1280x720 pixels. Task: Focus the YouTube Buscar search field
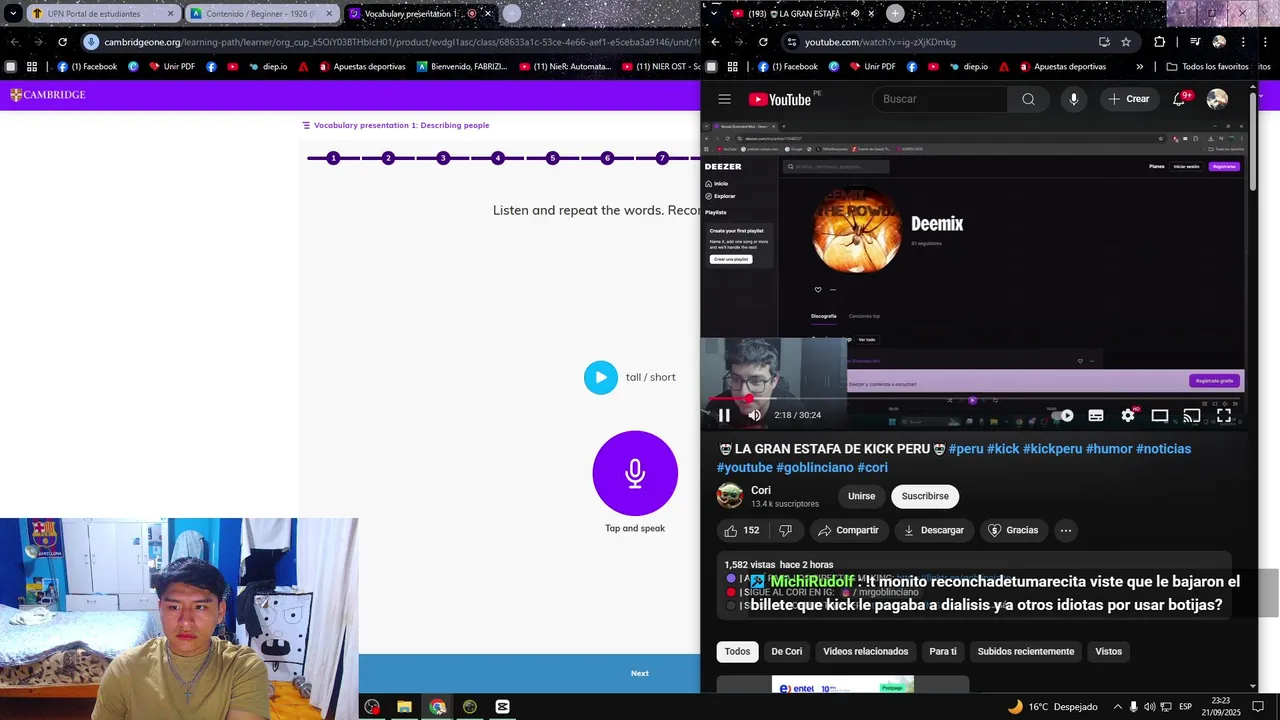pos(940,99)
